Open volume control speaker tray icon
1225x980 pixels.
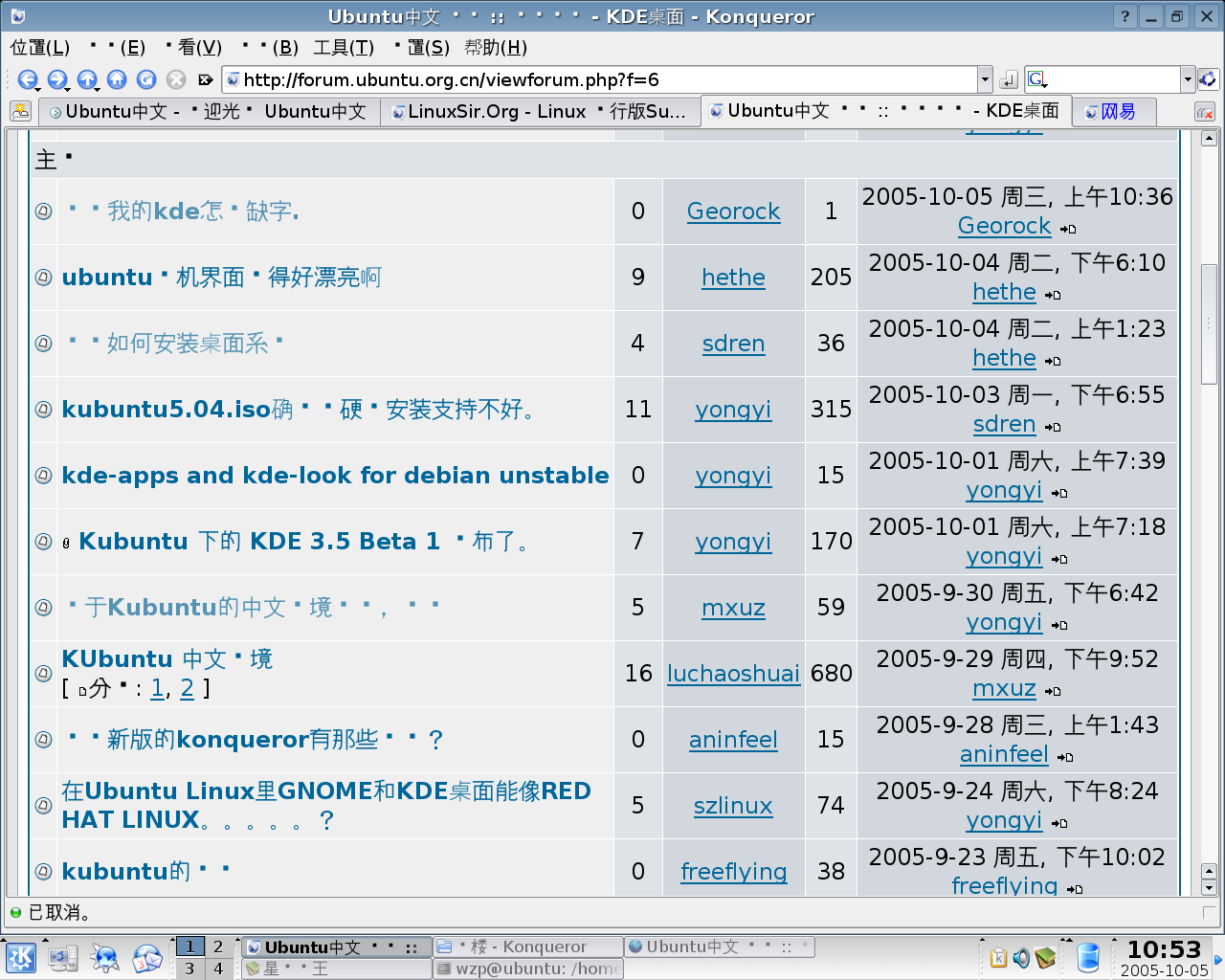tap(1021, 957)
